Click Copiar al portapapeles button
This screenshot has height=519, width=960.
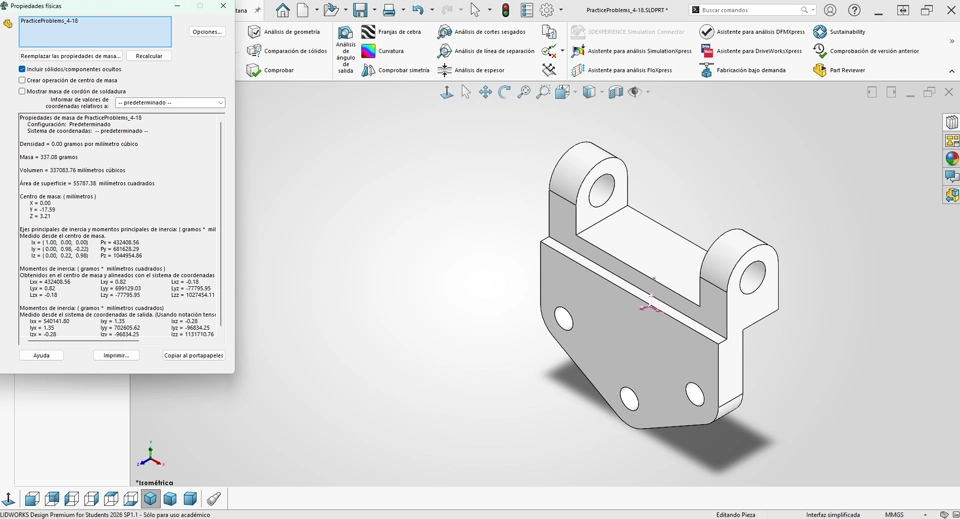193,355
